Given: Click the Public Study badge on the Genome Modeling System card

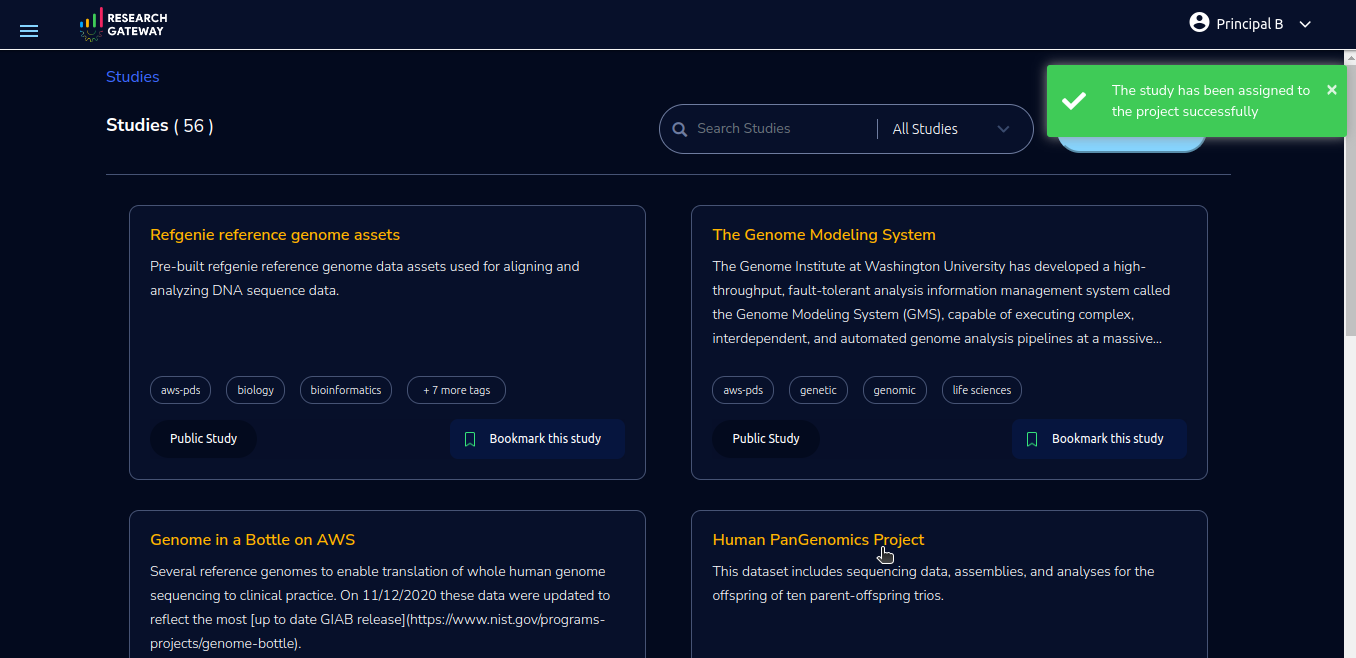Looking at the screenshot, I should (x=766, y=439).
